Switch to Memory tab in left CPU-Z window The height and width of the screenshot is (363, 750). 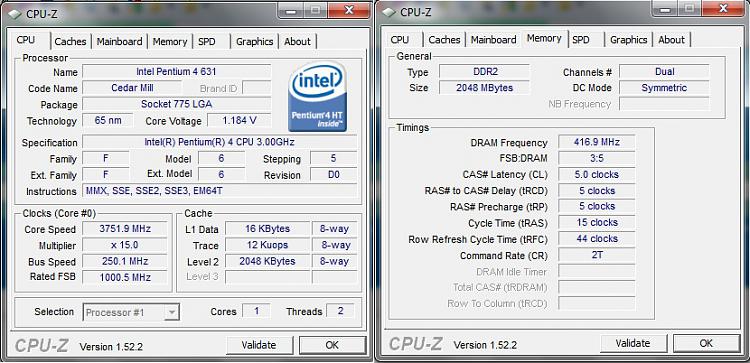(x=170, y=42)
